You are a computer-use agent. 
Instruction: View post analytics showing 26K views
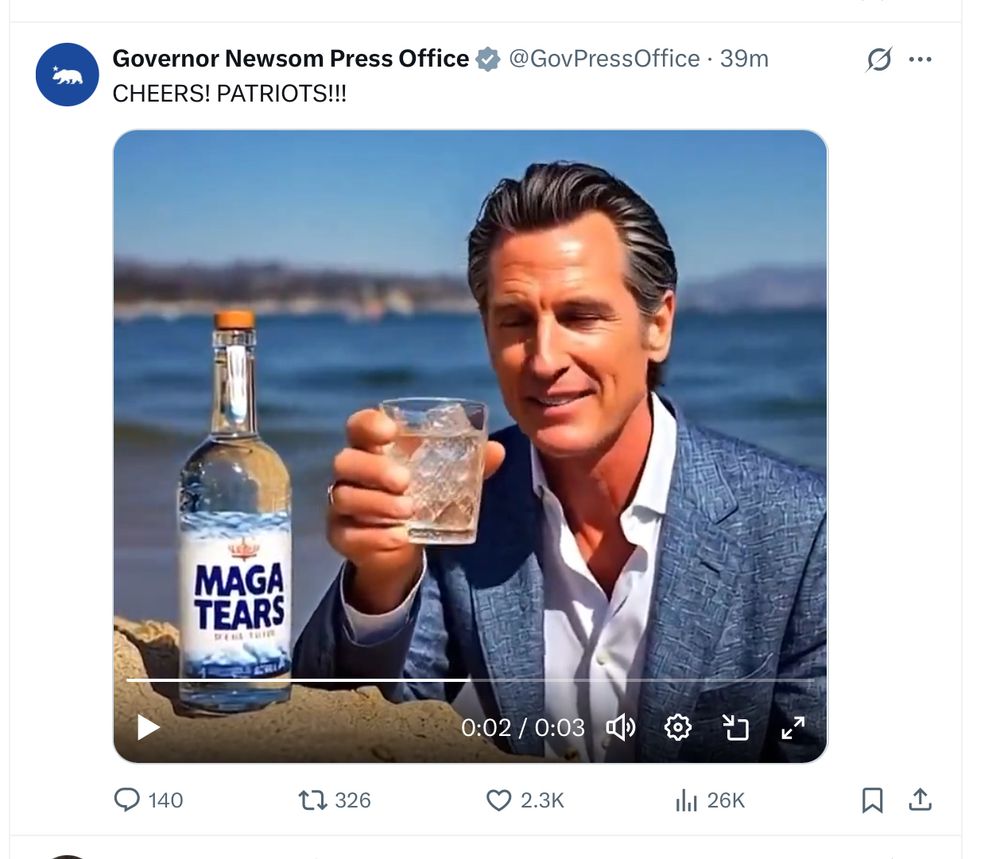click(x=687, y=800)
